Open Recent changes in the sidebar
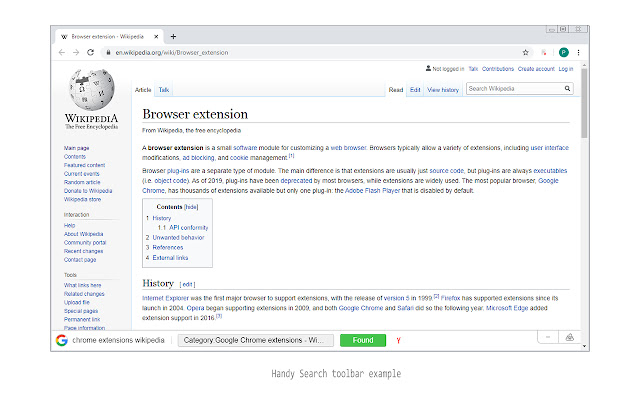Image resolution: width=640 pixels, height=400 pixels. [83, 251]
